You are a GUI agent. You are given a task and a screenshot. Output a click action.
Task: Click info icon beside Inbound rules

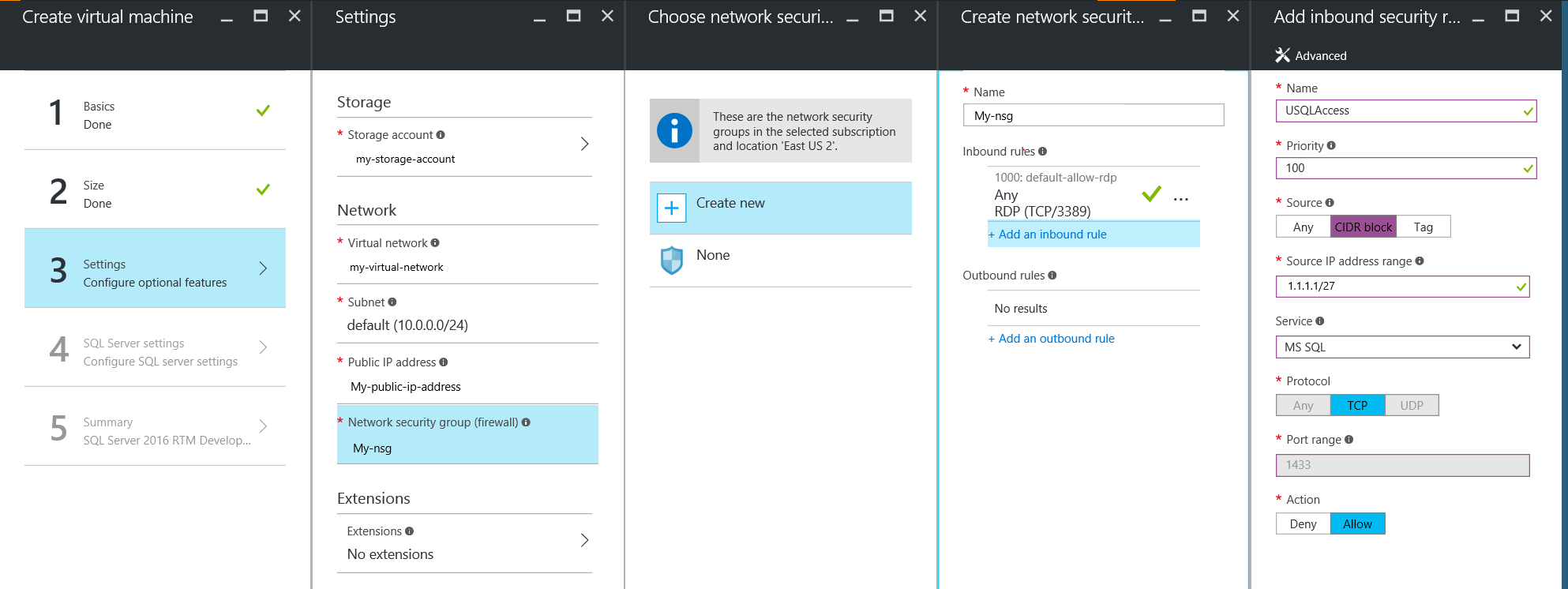[1043, 152]
